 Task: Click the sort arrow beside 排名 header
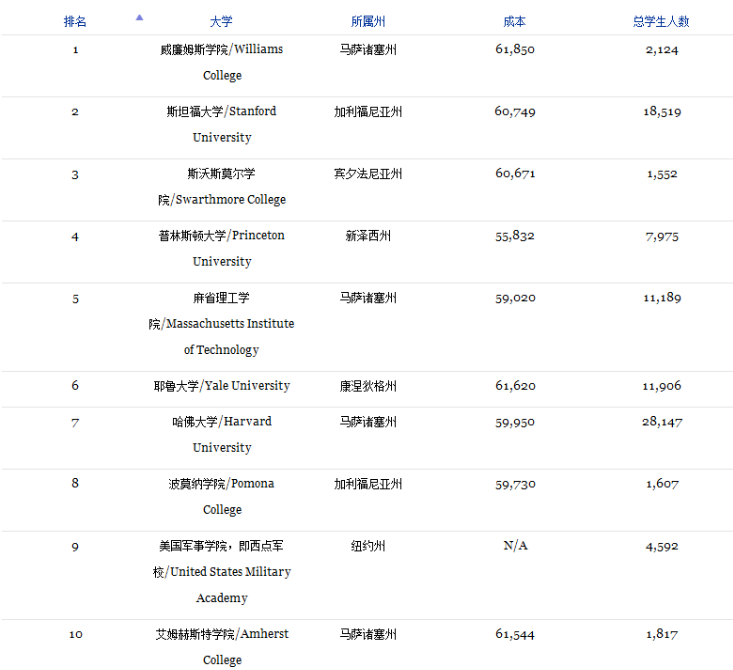[x=139, y=17]
